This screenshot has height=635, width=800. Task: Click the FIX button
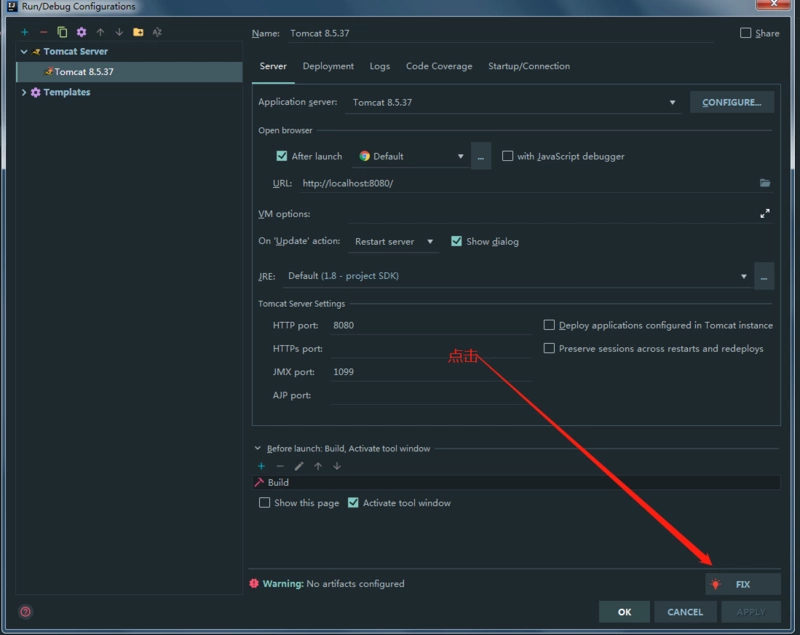(742, 584)
